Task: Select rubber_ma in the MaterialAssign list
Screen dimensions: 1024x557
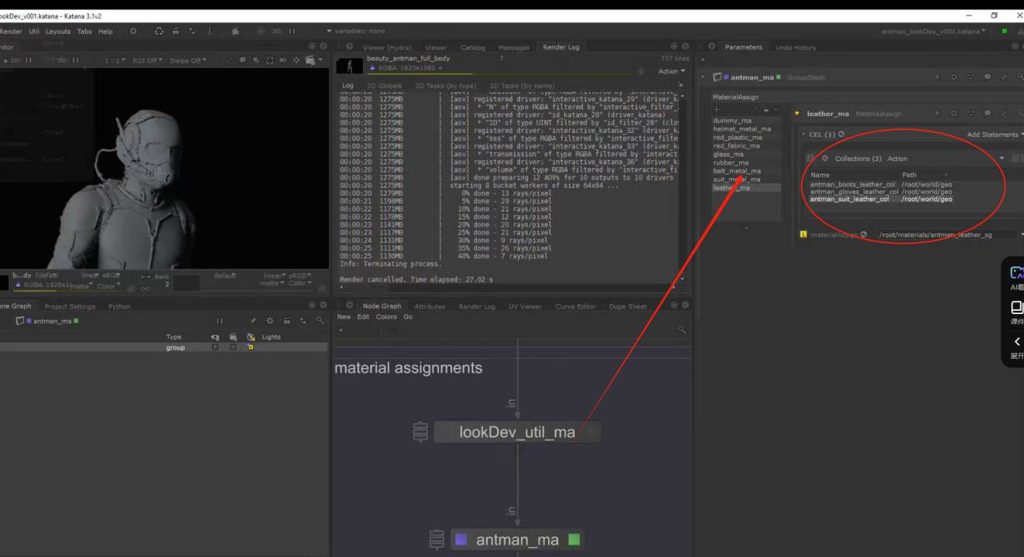Action: [729, 162]
